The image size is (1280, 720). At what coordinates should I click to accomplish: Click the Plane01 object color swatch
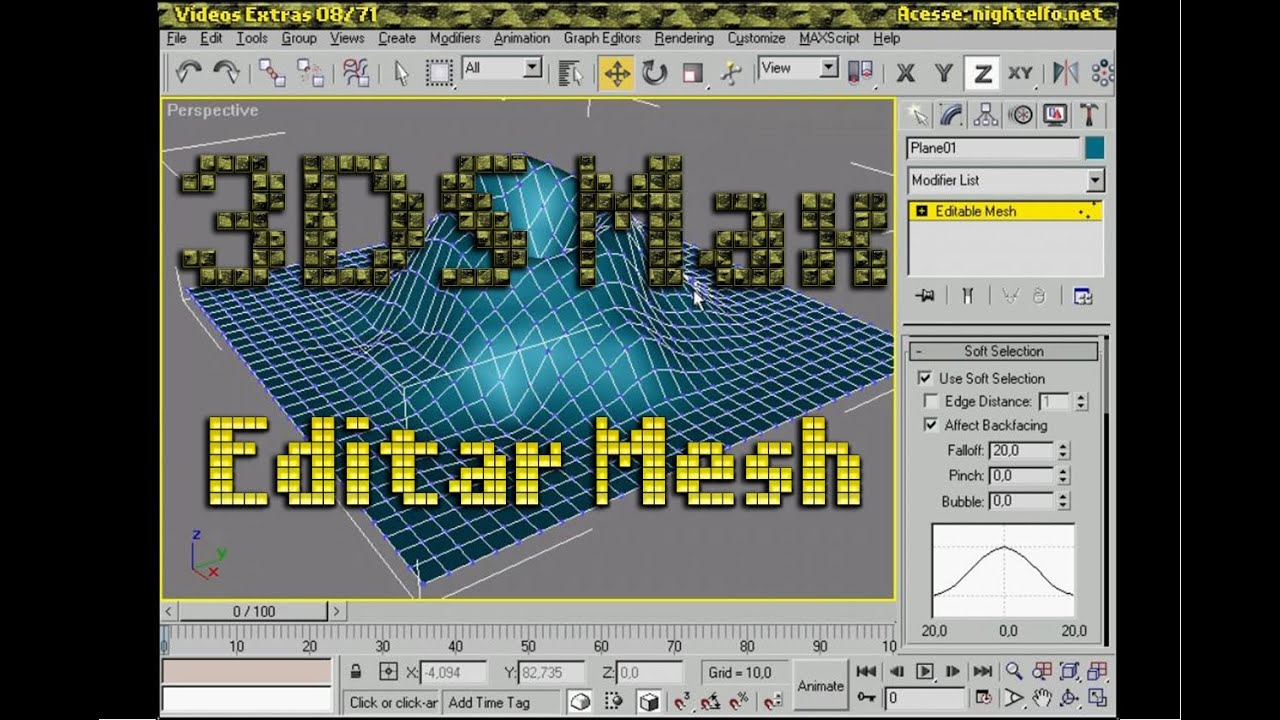point(1094,148)
